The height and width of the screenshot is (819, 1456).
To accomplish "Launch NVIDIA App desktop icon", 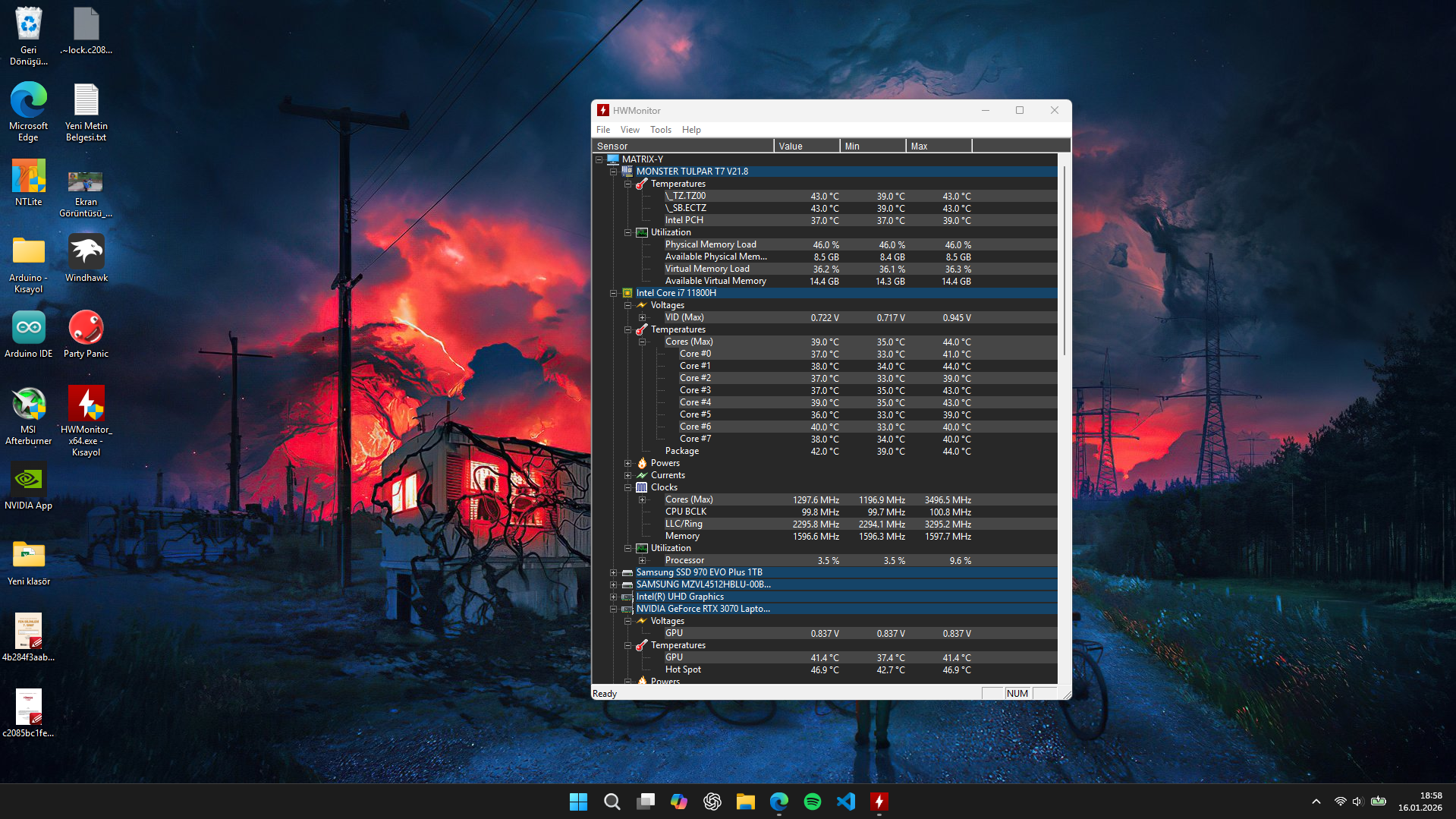I will pos(29,486).
